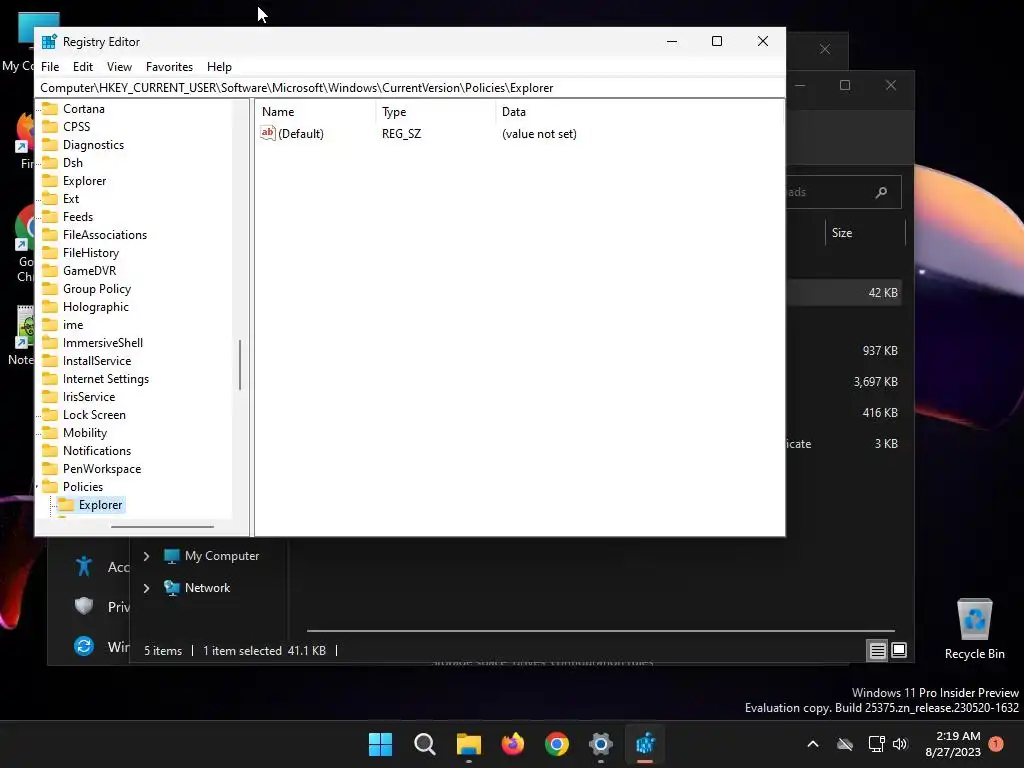Select the Internet Settings registry key
The height and width of the screenshot is (768, 1024).
tap(105, 379)
